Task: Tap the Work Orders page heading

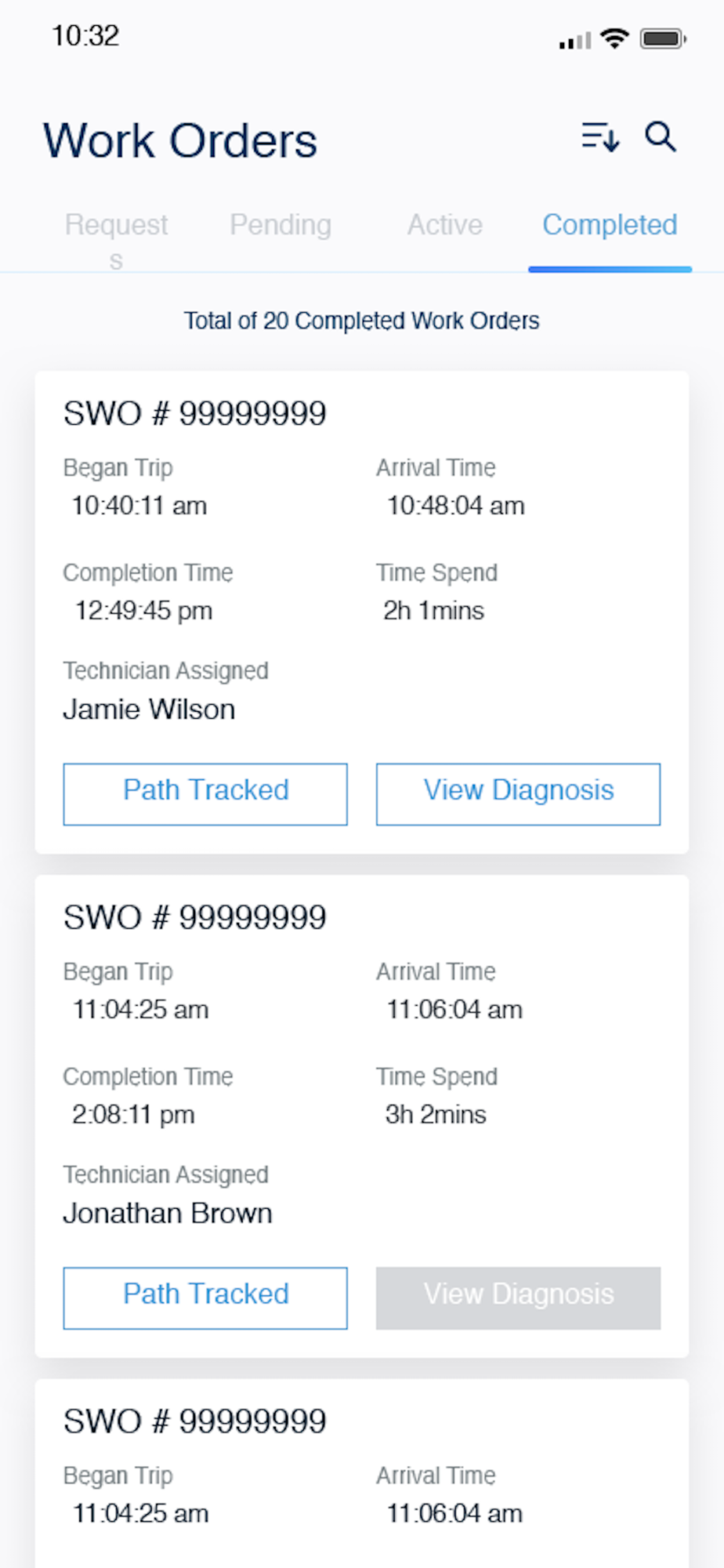Action: click(x=180, y=141)
